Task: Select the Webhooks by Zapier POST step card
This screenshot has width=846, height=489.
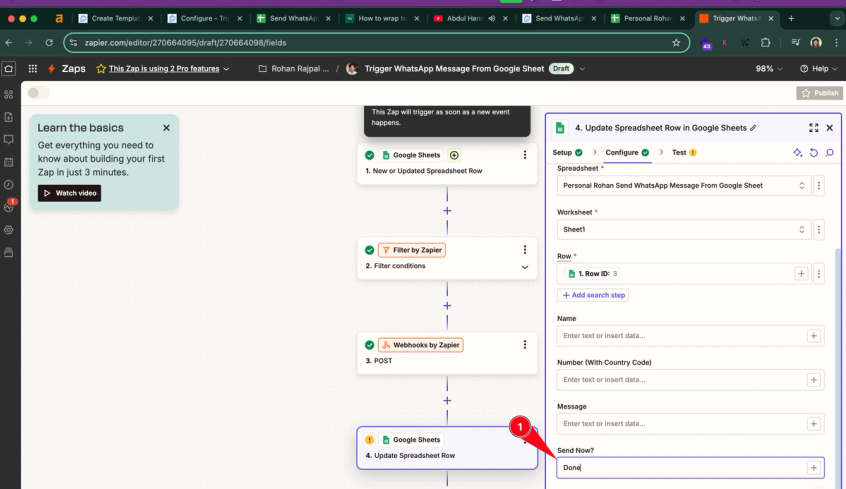Action: [x=447, y=353]
